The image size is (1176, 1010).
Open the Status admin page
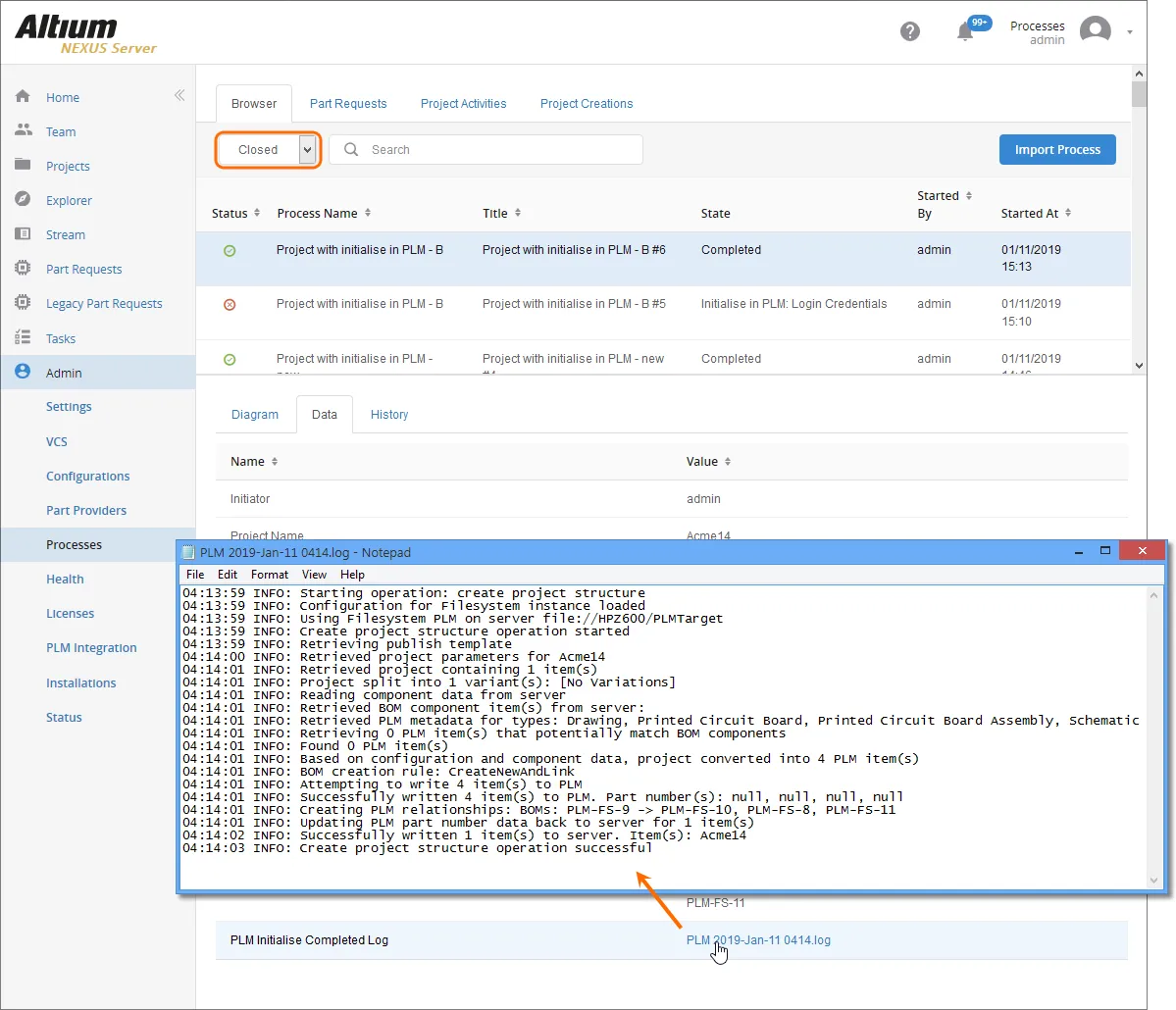coord(64,718)
